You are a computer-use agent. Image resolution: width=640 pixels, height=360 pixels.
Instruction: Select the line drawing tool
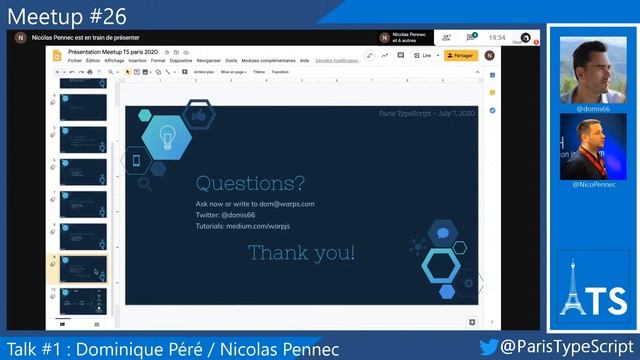(168, 72)
